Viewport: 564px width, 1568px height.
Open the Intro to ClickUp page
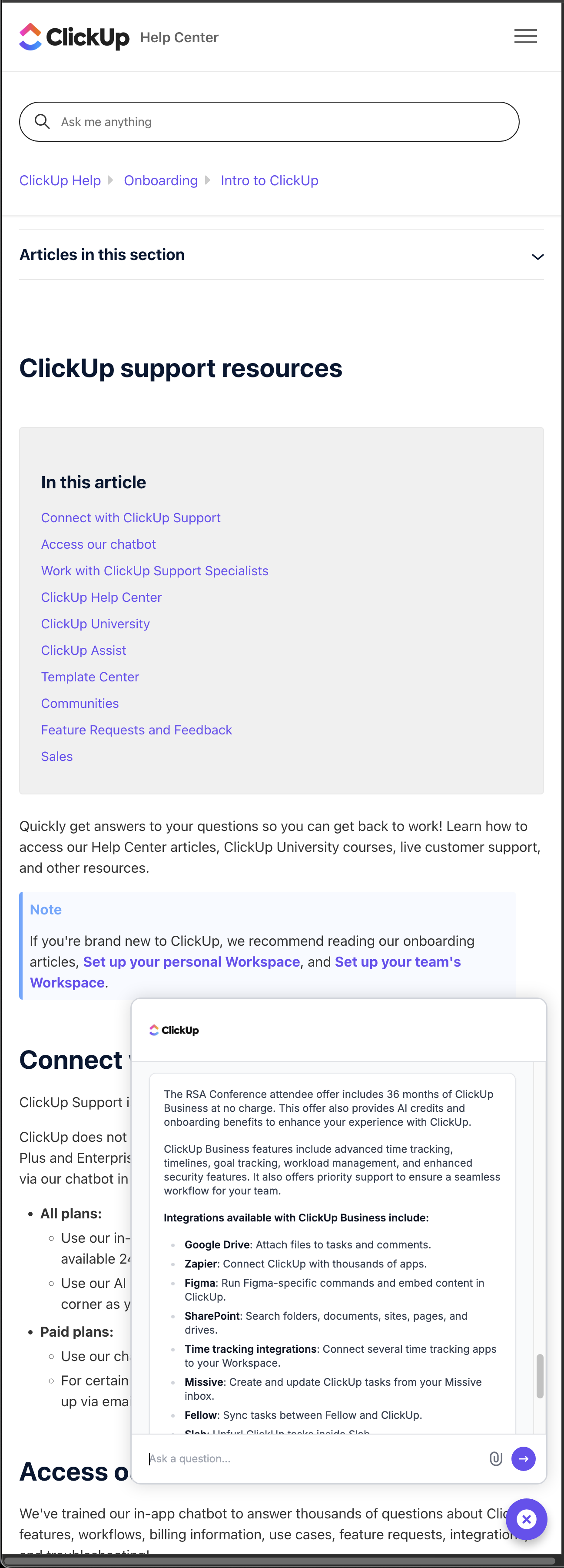click(x=269, y=180)
